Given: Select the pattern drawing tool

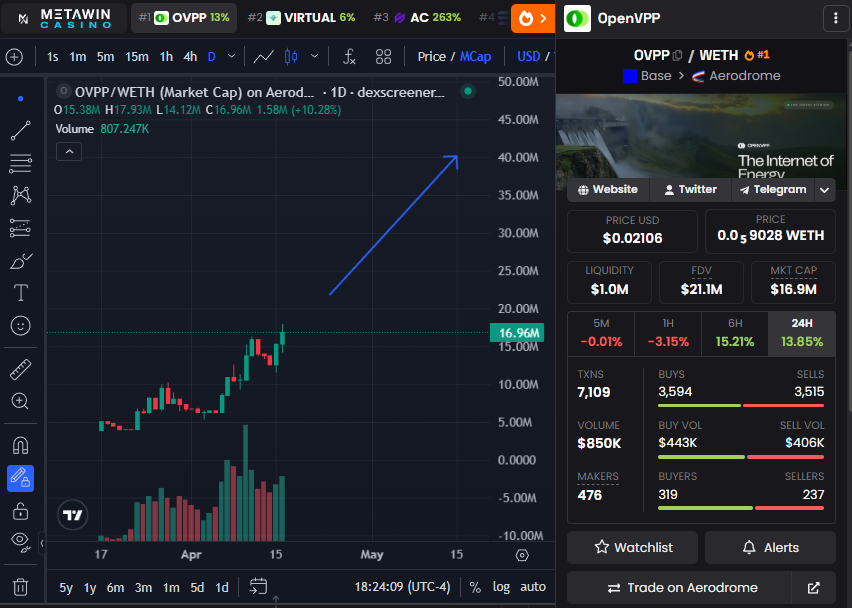Looking at the screenshot, I should click(x=21, y=196).
